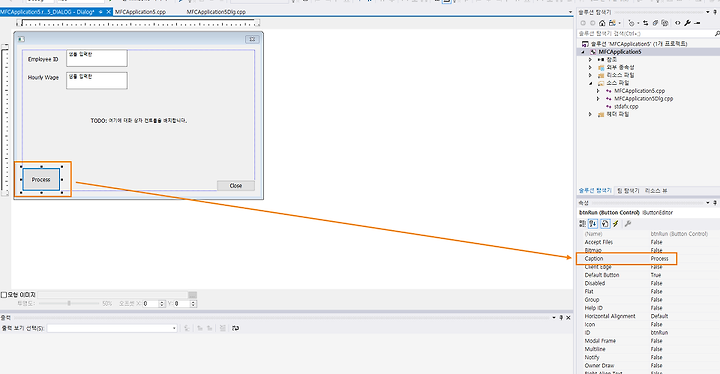
Task: Click the Sync with Active Document icon
Action: (x=645, y=23)
